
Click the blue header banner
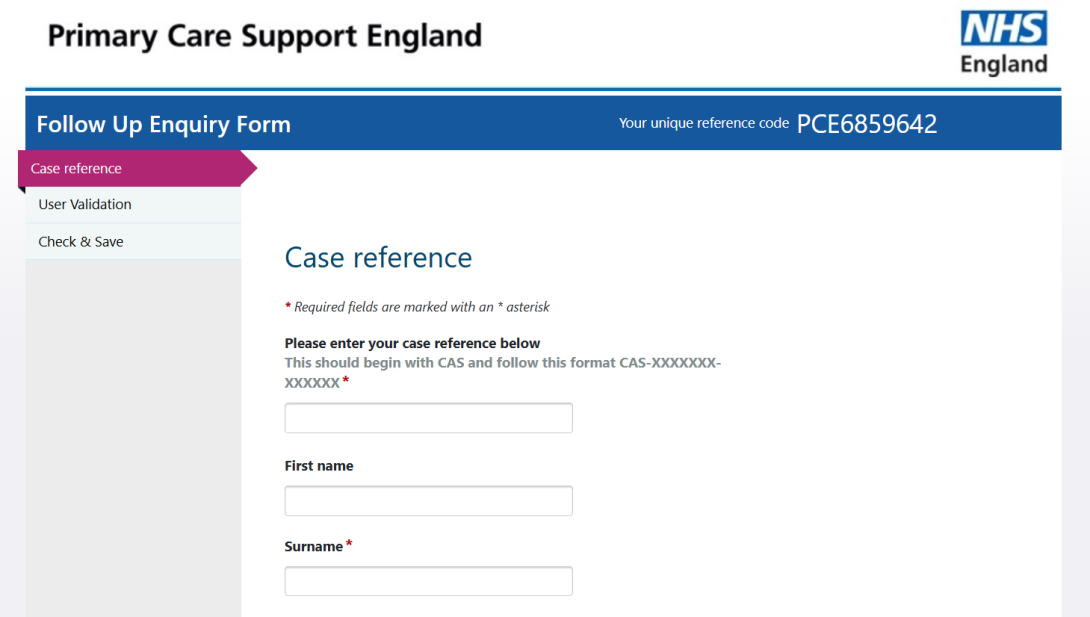[x=500, y=123]
